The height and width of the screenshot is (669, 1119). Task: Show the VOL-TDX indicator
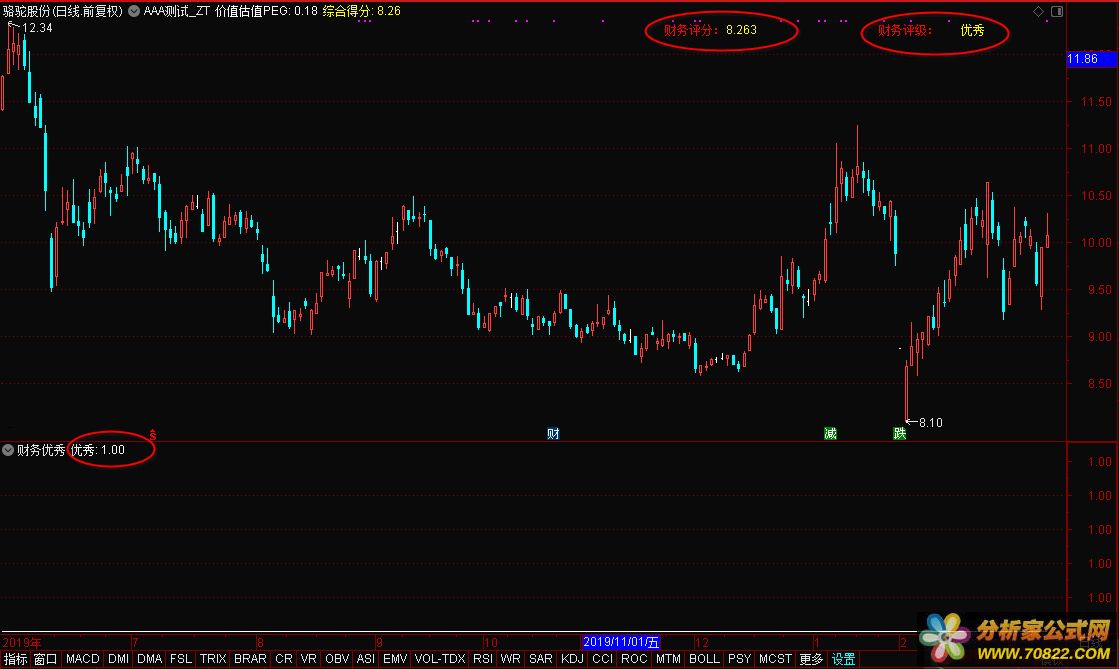click(440, 659)
